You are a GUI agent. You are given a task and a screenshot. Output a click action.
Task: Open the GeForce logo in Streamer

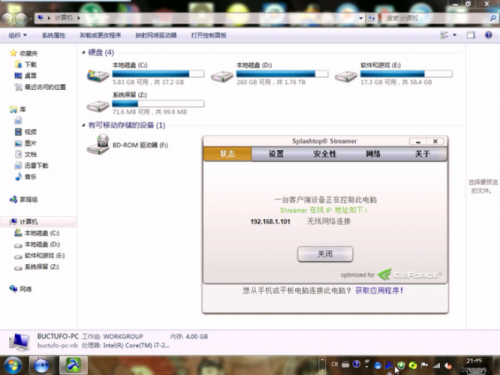(409, 275)
